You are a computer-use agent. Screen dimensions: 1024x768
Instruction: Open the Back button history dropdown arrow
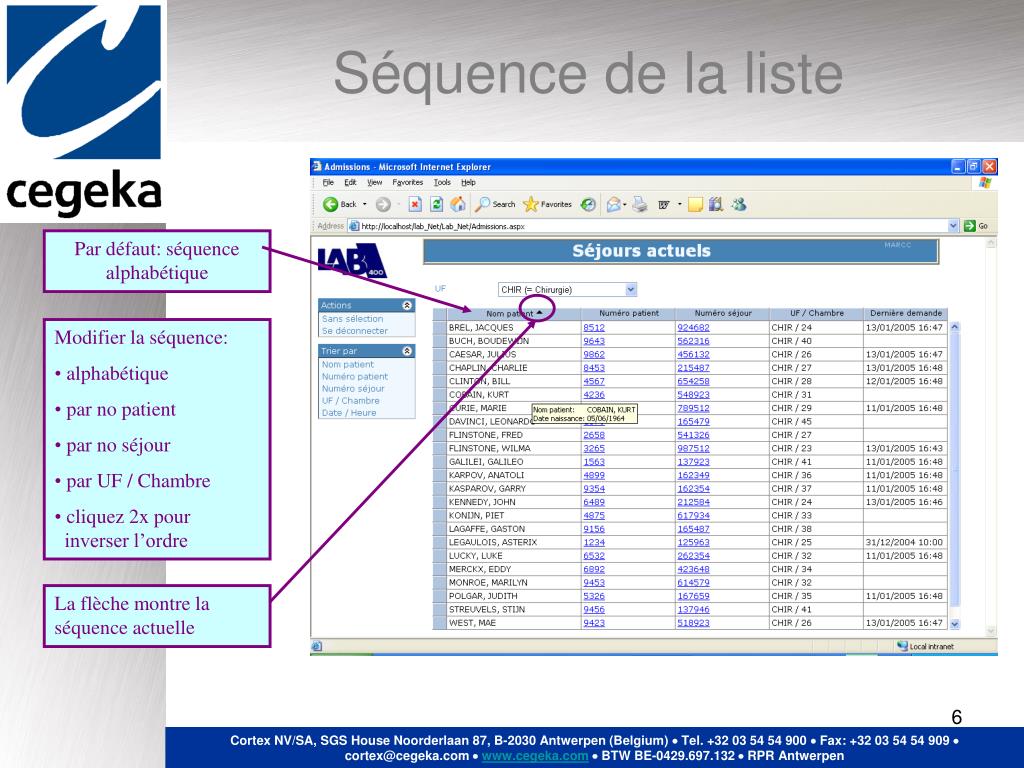click(364, 204)
